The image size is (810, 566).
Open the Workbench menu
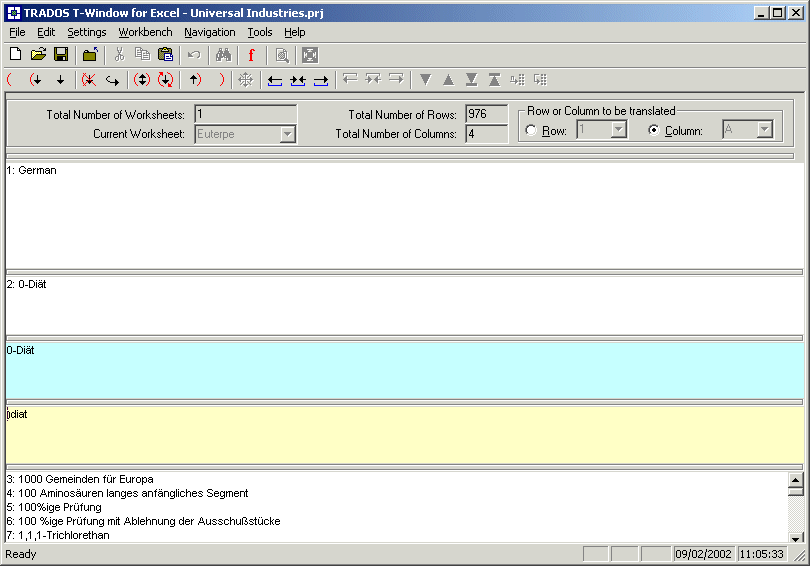pos(145,32)
